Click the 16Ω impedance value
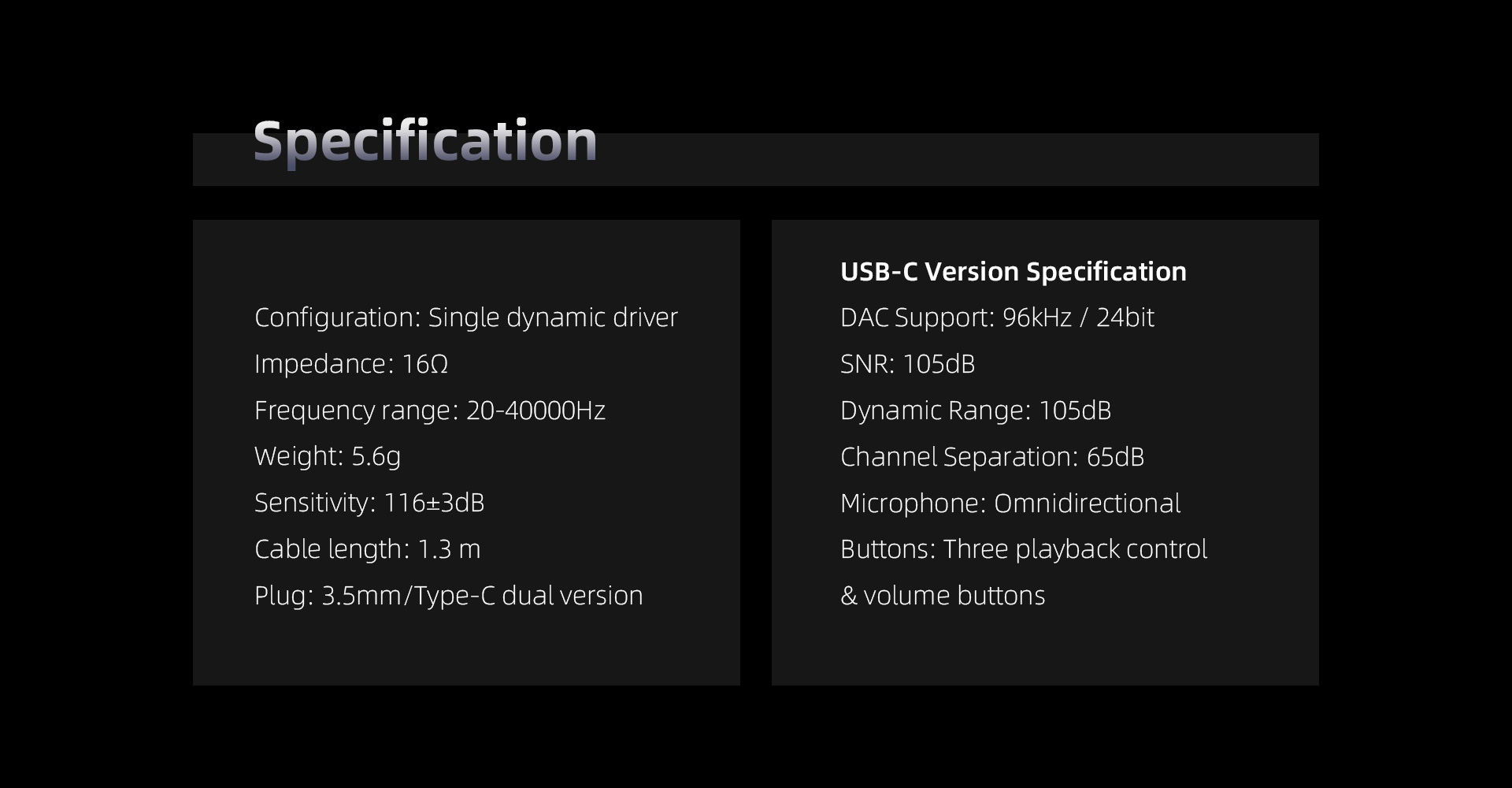 (425, 364)
